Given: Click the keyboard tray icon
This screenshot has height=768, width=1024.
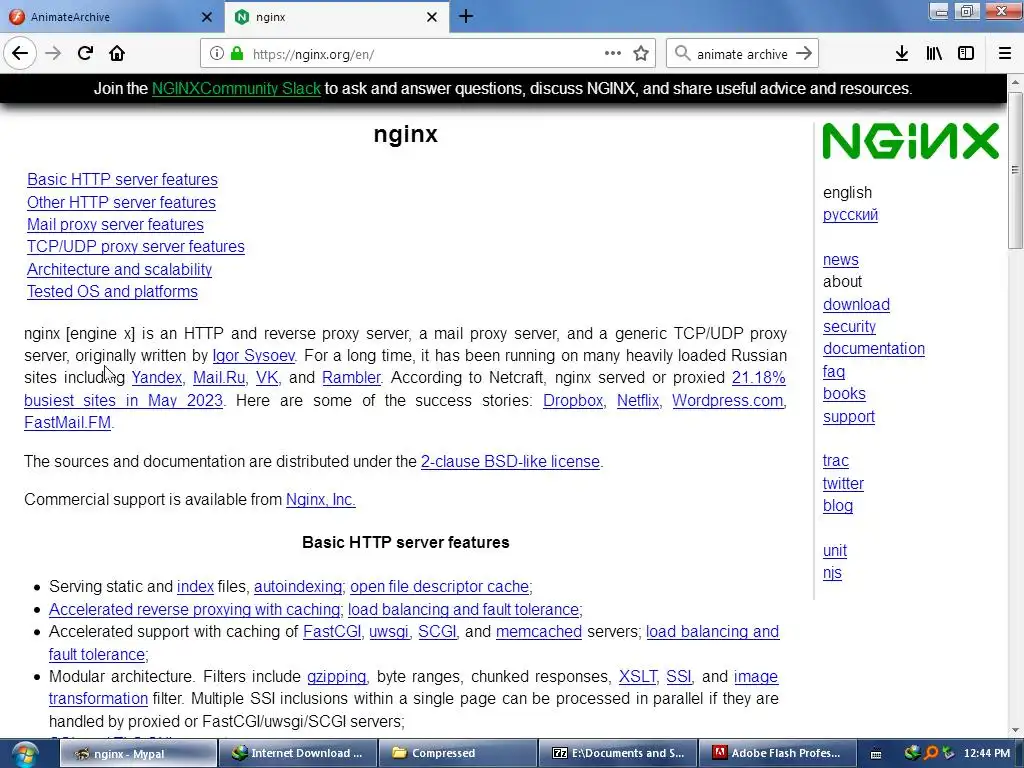Looking at the screenshot, I should 876,754.
